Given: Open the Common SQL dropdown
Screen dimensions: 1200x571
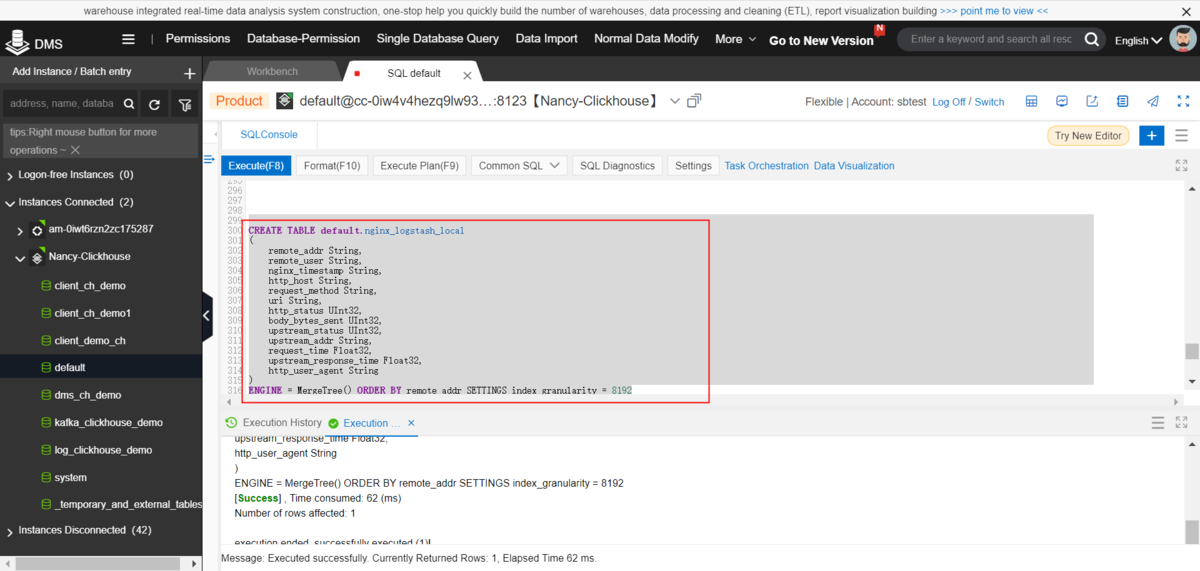Looking at the screenshot, I should 519,166.
